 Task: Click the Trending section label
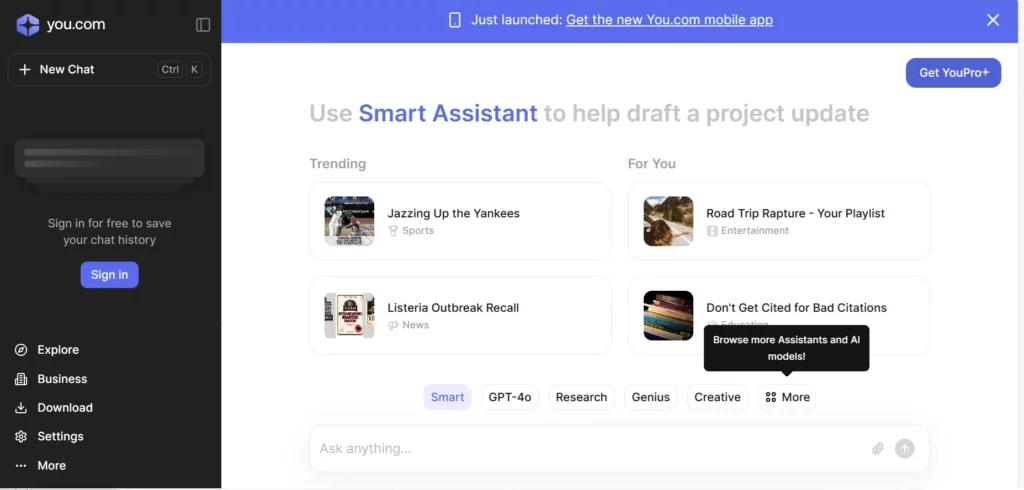(338, 164)
